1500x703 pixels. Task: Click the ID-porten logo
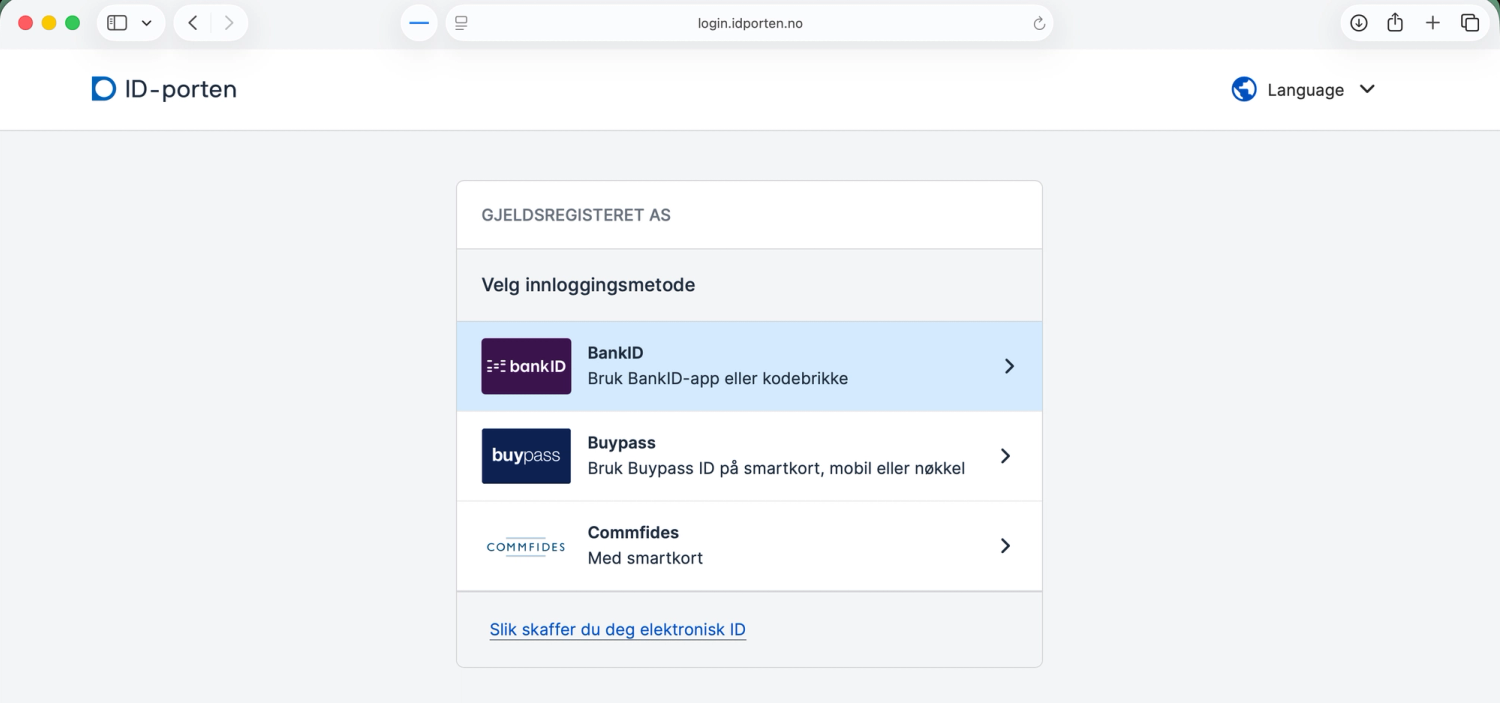[x=164, y=89]
